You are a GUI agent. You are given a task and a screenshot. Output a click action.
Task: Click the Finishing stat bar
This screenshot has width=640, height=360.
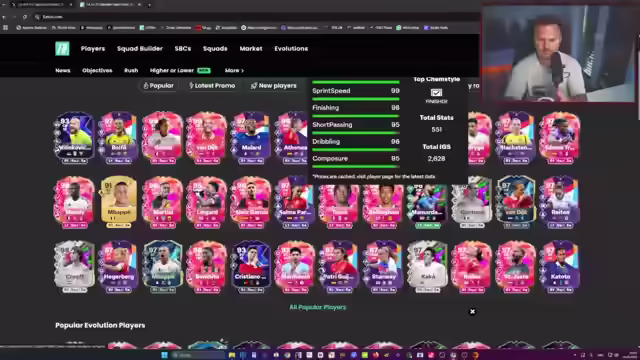pyautogui.click(x=356, y=116)
